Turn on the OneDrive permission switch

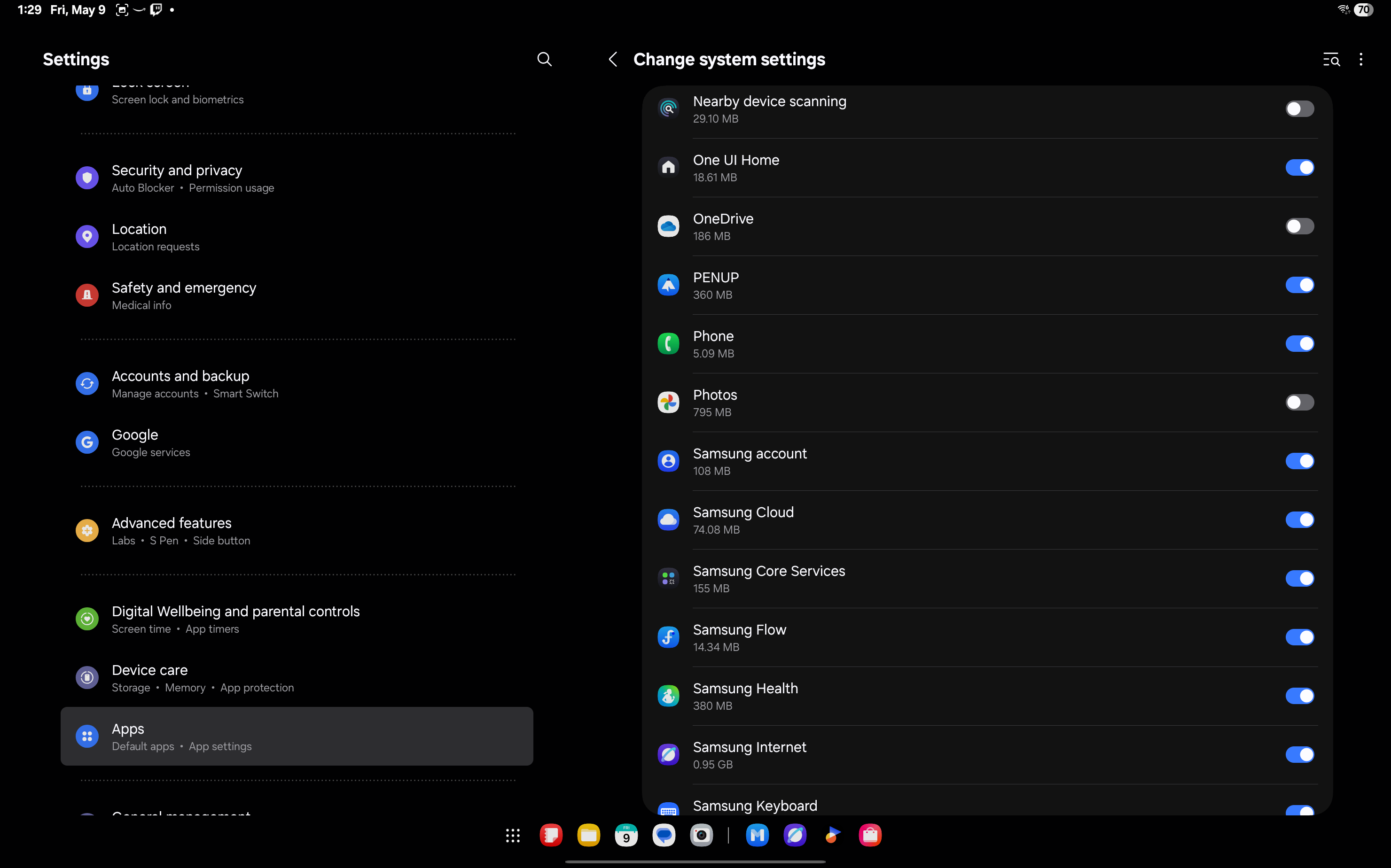pyautogui.click(x=1299, y=226)
